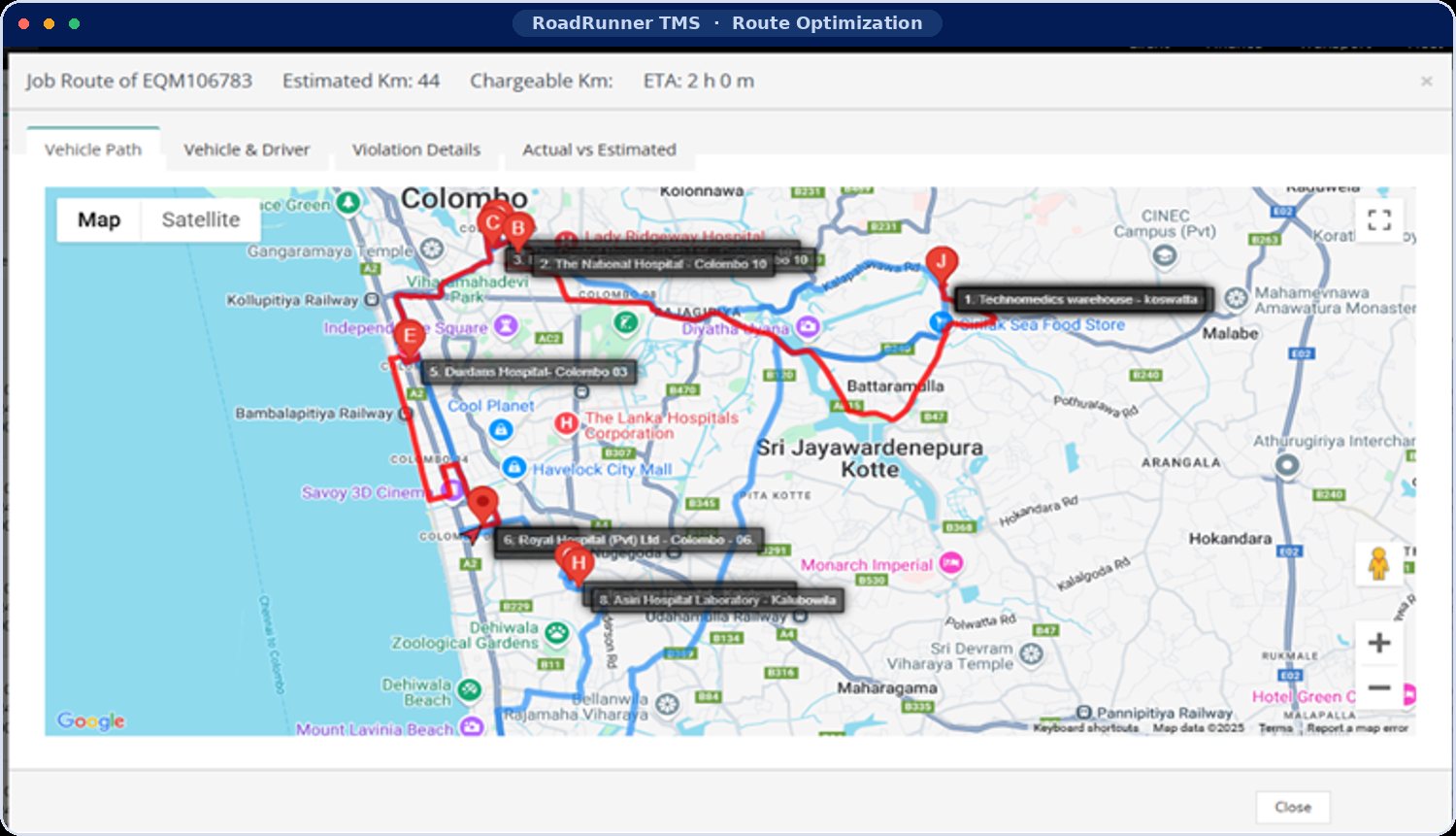Viewport: 1456px width, 836px height.
Task: Open Google Maps via Google logo
Action: tap(91, 720)
